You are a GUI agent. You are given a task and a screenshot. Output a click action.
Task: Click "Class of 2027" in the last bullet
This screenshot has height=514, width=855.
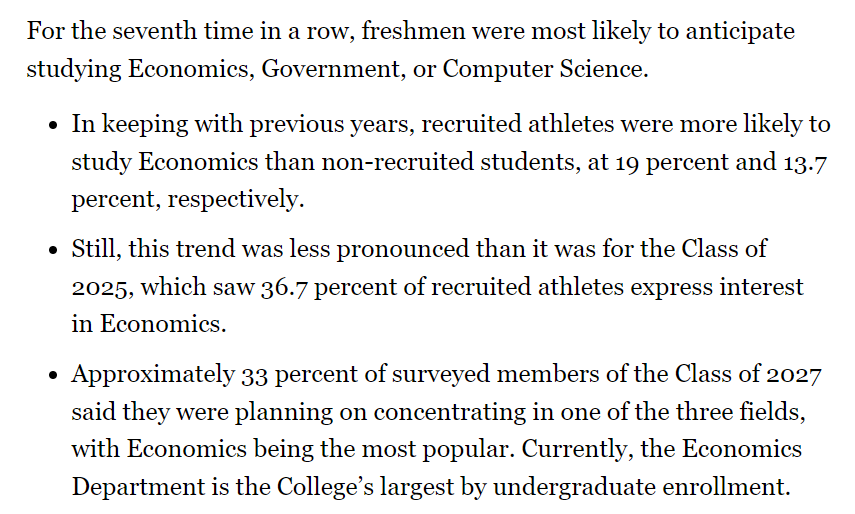(748, 374)
